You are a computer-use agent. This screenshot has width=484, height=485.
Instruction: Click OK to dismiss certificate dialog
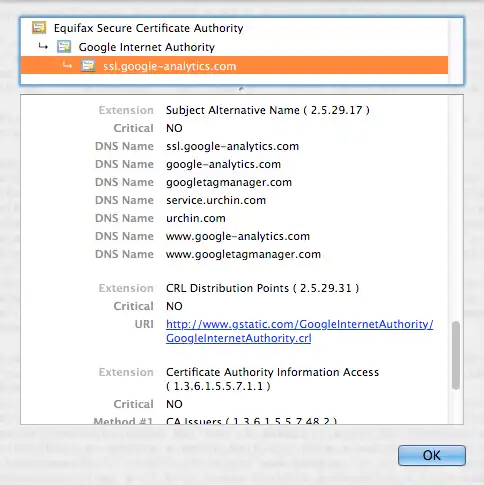point(432,455)
